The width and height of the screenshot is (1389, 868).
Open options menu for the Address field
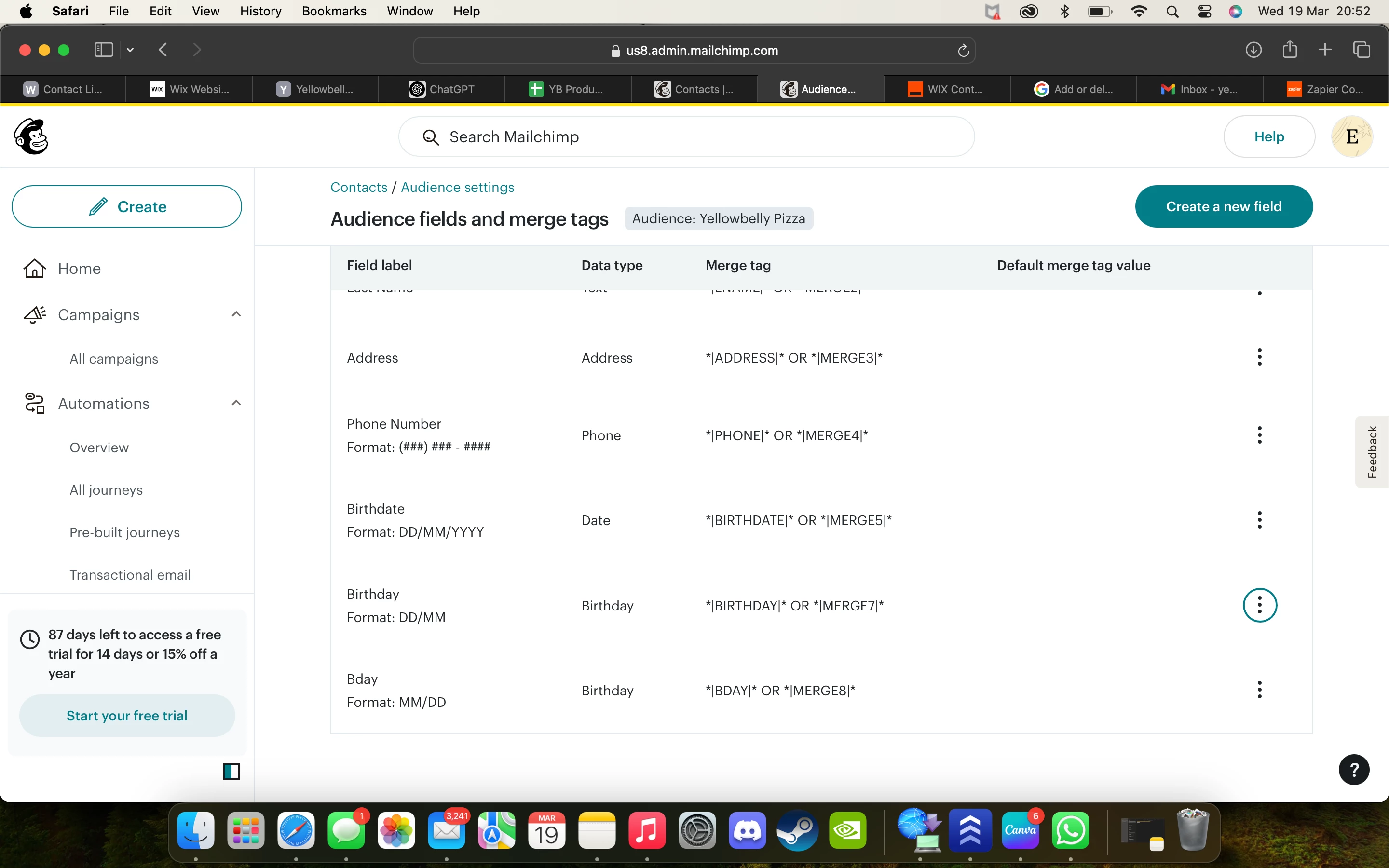(1259, 357)
